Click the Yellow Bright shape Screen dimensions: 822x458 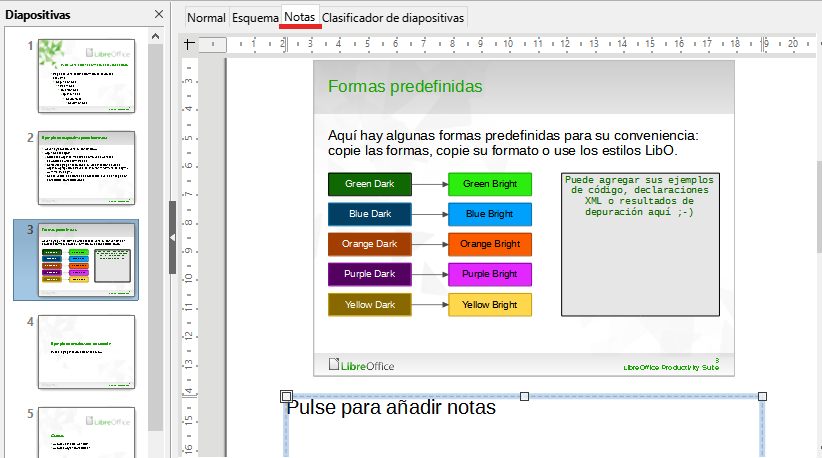pos(490,304)
